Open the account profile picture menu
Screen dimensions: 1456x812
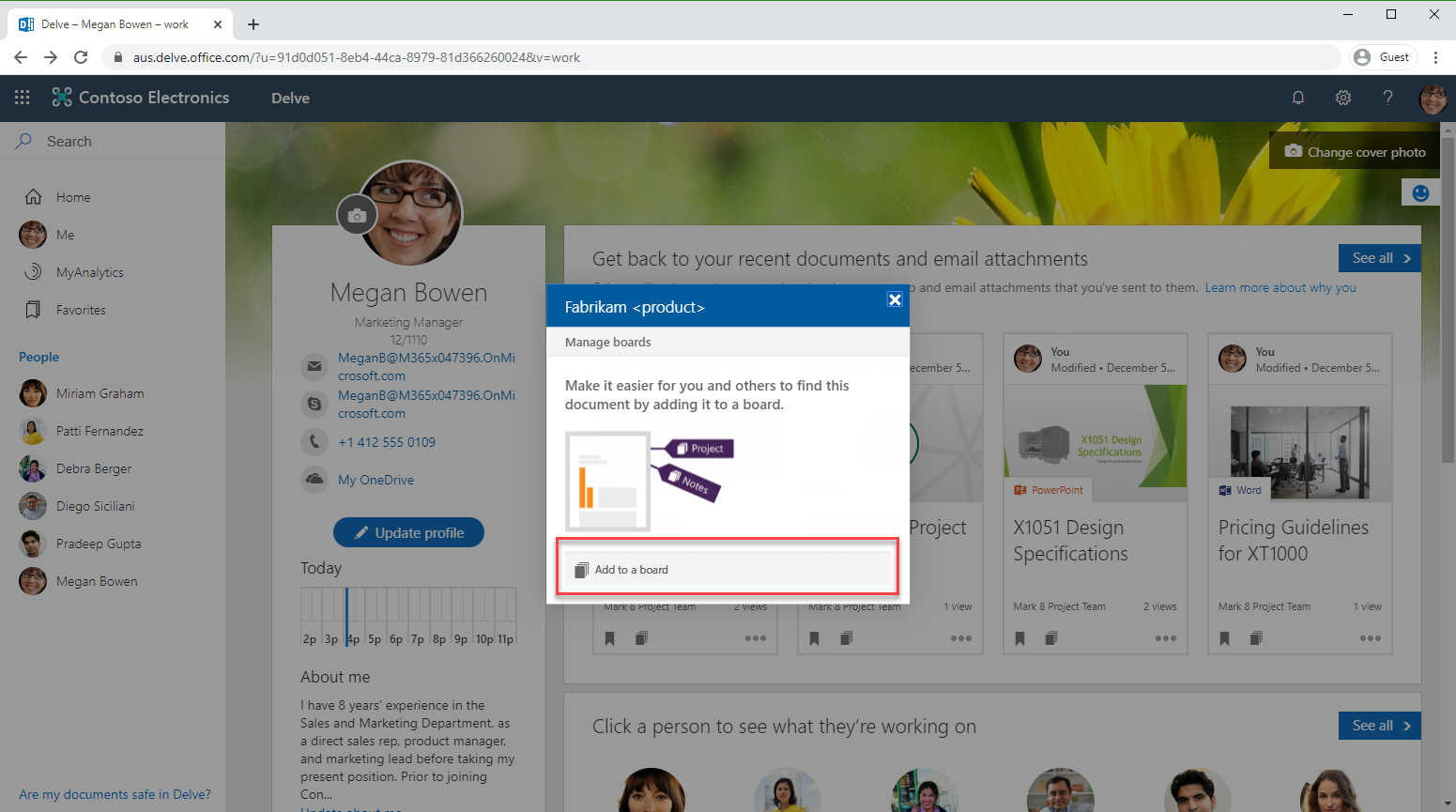pyautogui.click(x=1433, y=98)
